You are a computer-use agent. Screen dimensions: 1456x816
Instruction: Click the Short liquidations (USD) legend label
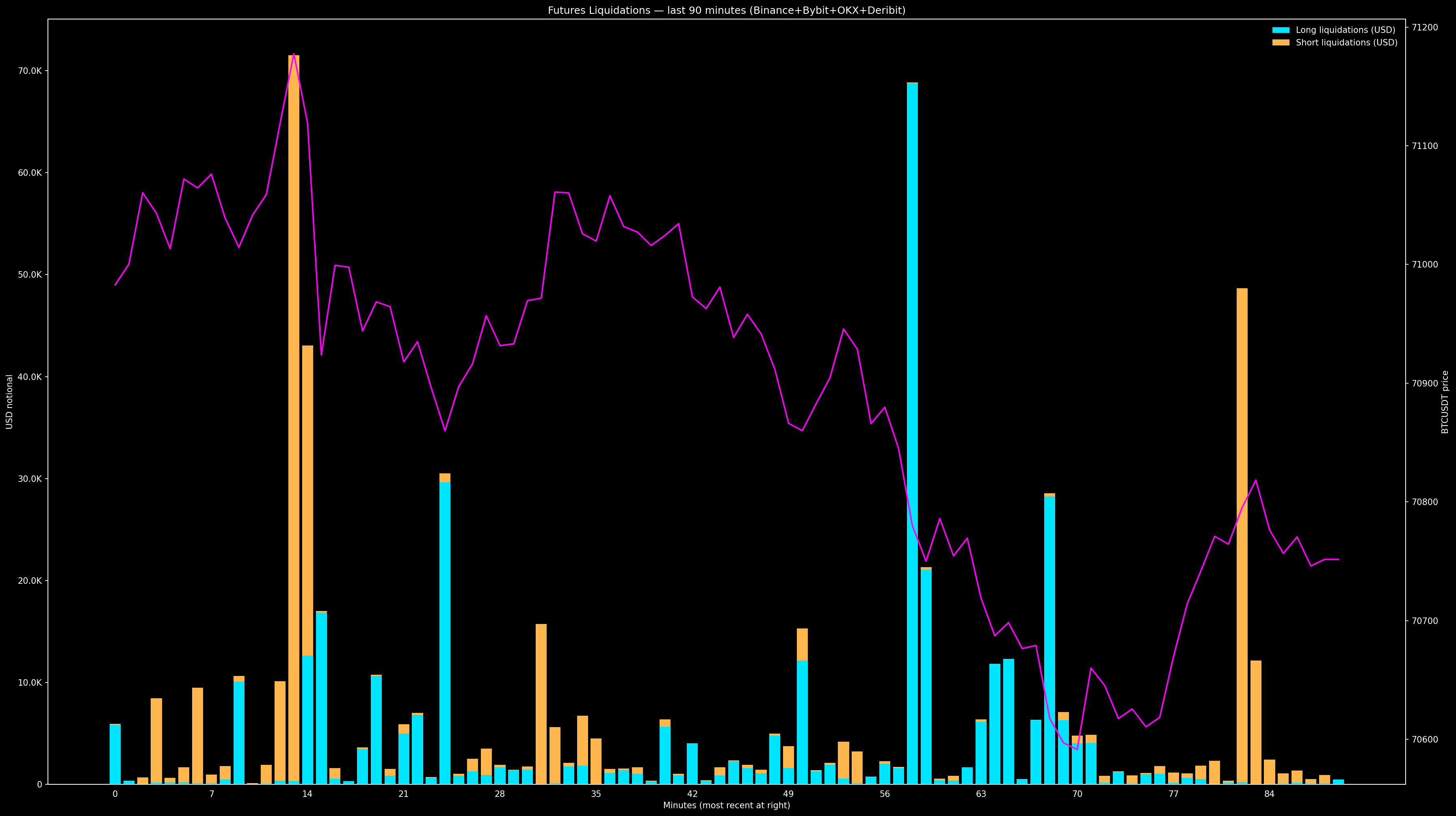tap(1346, 43)
